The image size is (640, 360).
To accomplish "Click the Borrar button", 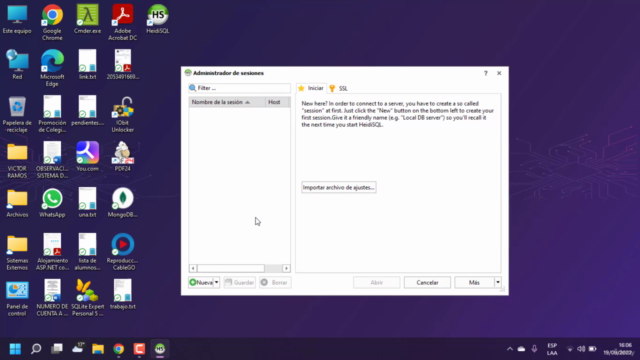I will pyautogui.click(x=275, y=282).
